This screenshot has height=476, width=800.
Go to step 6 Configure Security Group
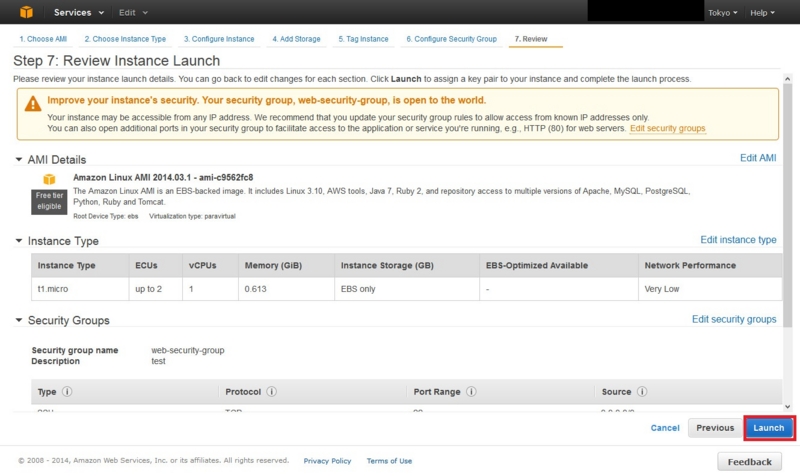[452, 39]
